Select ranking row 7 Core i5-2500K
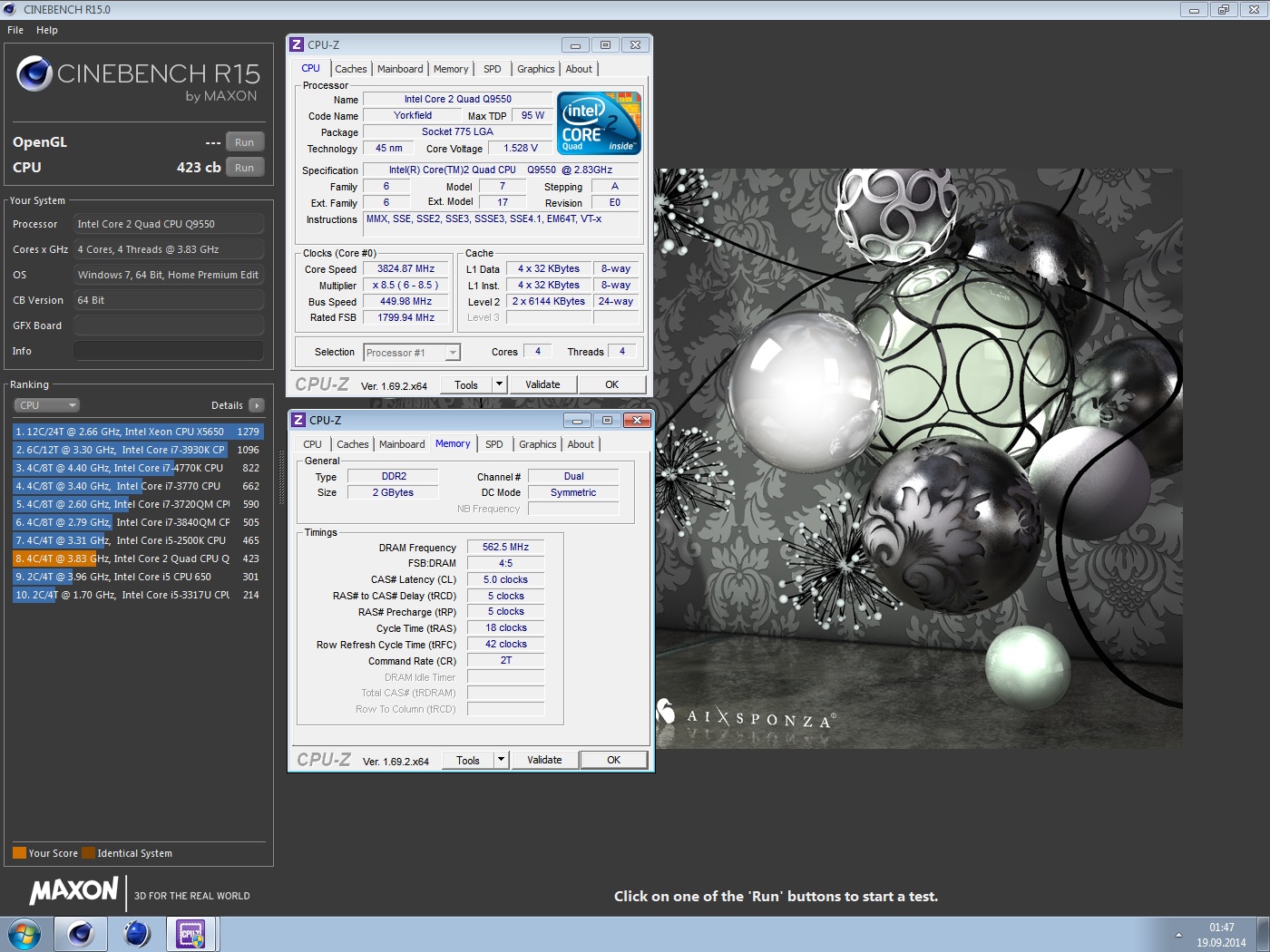Image resolution: width=1270 pixels, height=952 pixels. 138,540
